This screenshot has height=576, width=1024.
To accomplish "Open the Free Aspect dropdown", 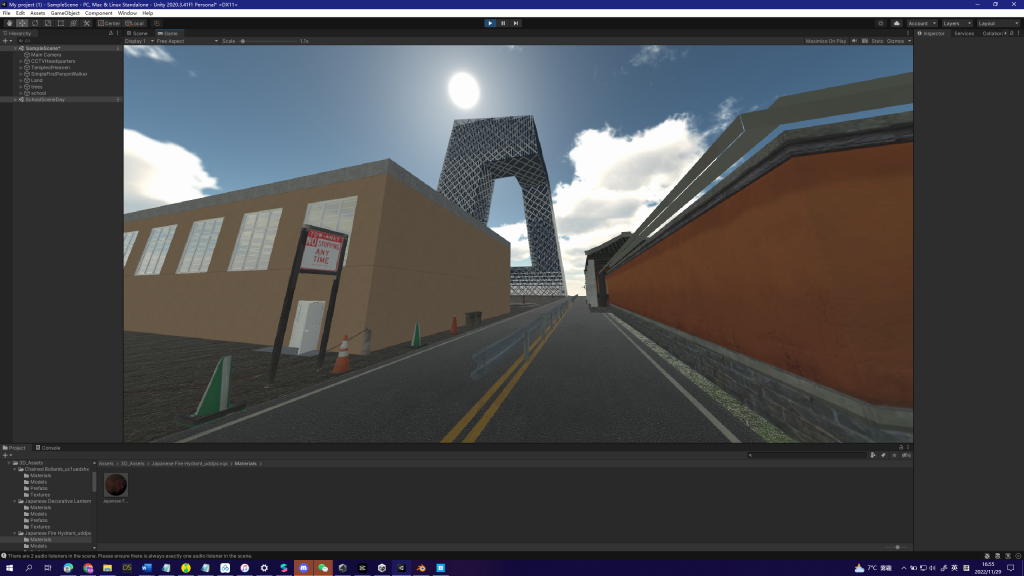I will pos(187,41).
